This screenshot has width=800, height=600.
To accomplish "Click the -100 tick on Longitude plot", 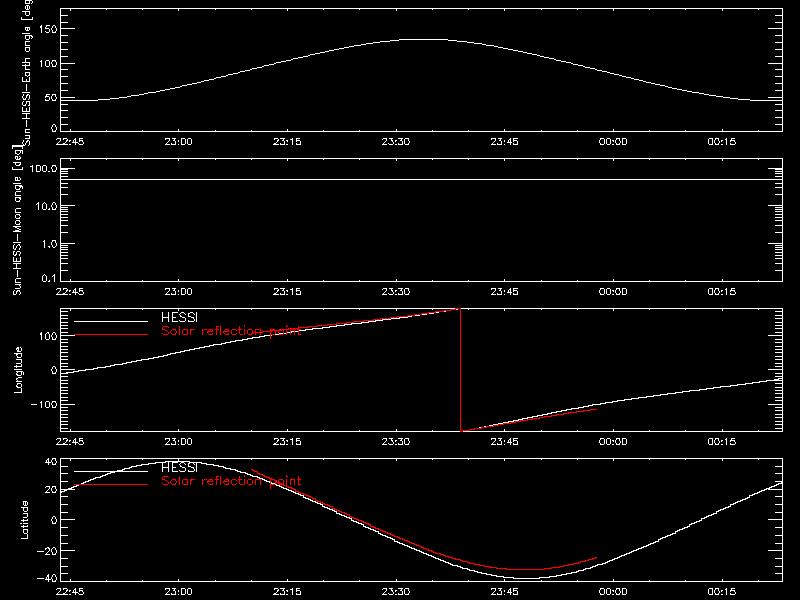I will 44,404.
